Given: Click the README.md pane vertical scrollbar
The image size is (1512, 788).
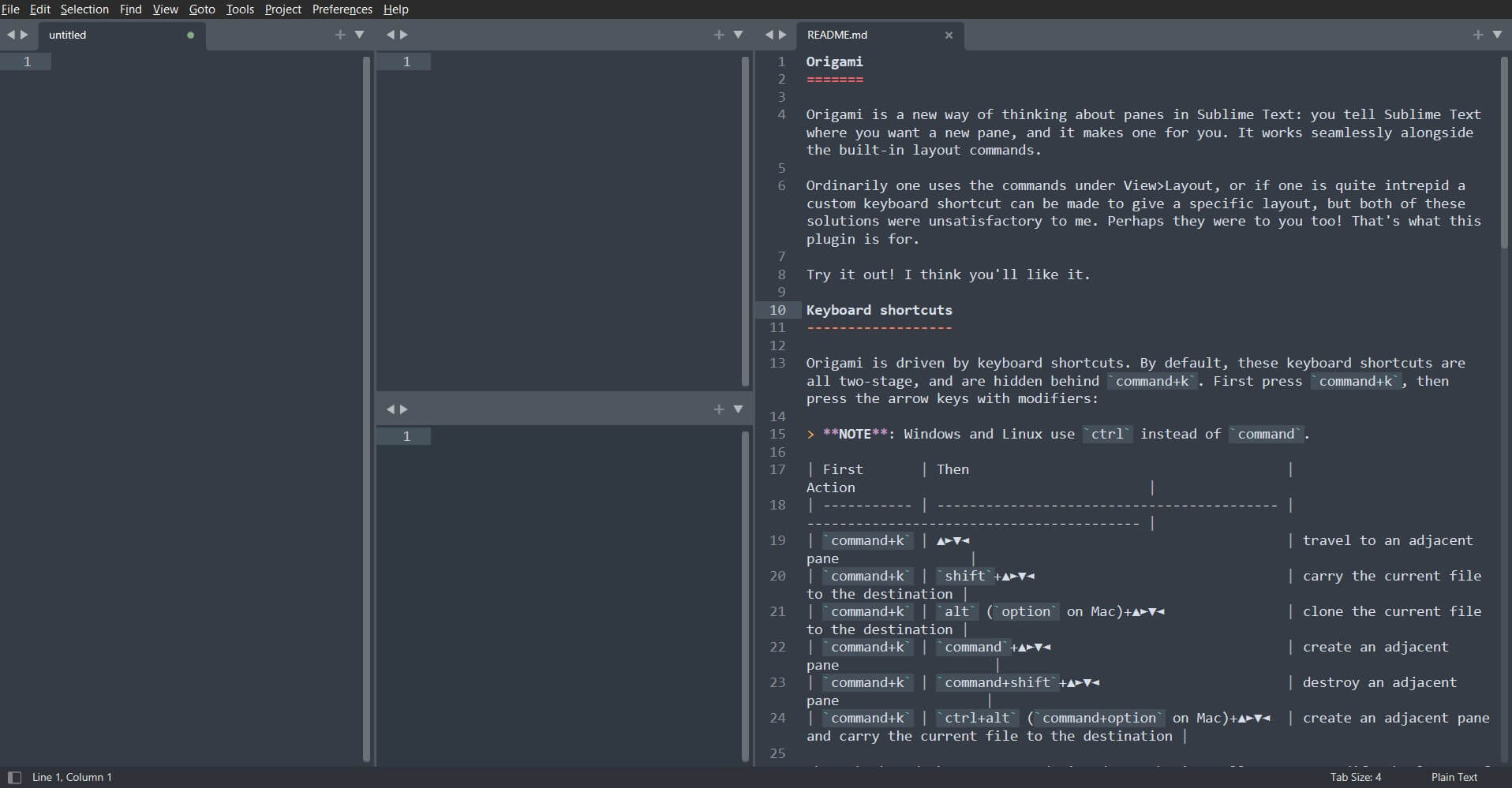Looking at the screenshot, I should click(x=1504, y=152).
